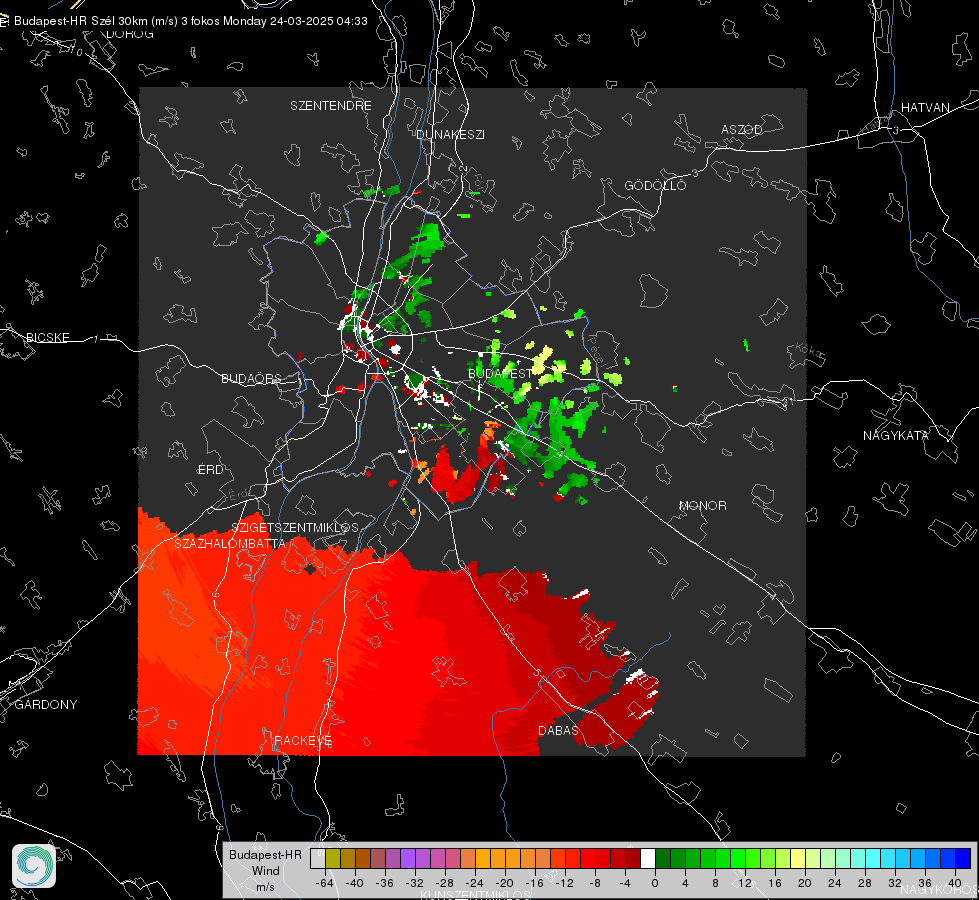Click the BUDAPEST city label
The image size is (979, 900).
coord(500,373)
